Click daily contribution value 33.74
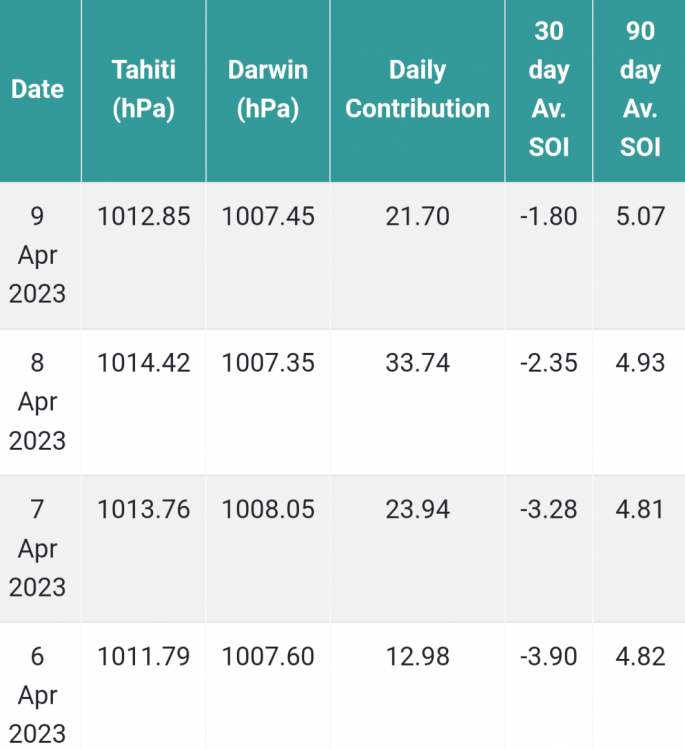The height and width of the screenshot is (750, 685). coord(417,363)
